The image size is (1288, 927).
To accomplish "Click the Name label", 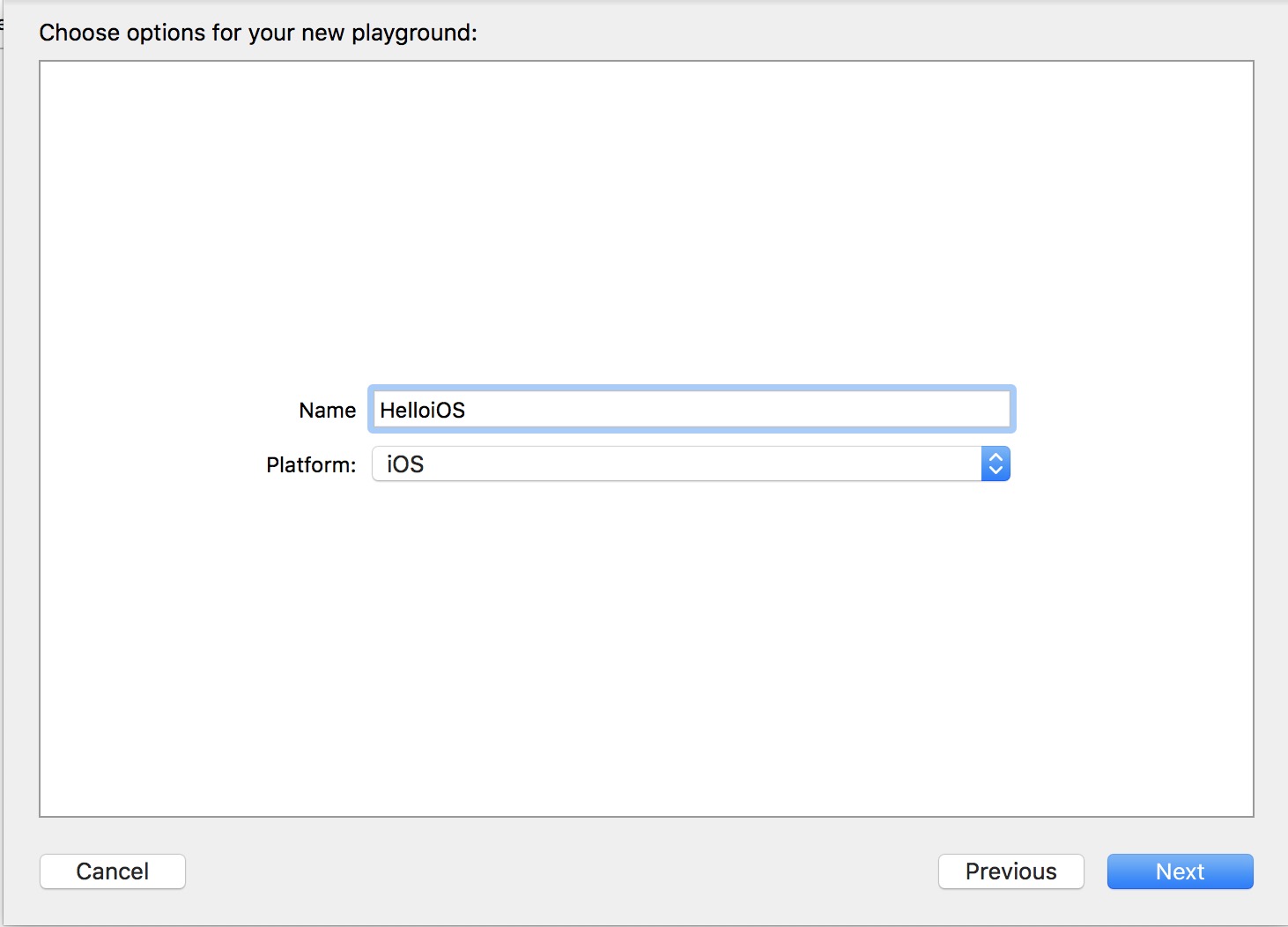I will coord(327,411).
